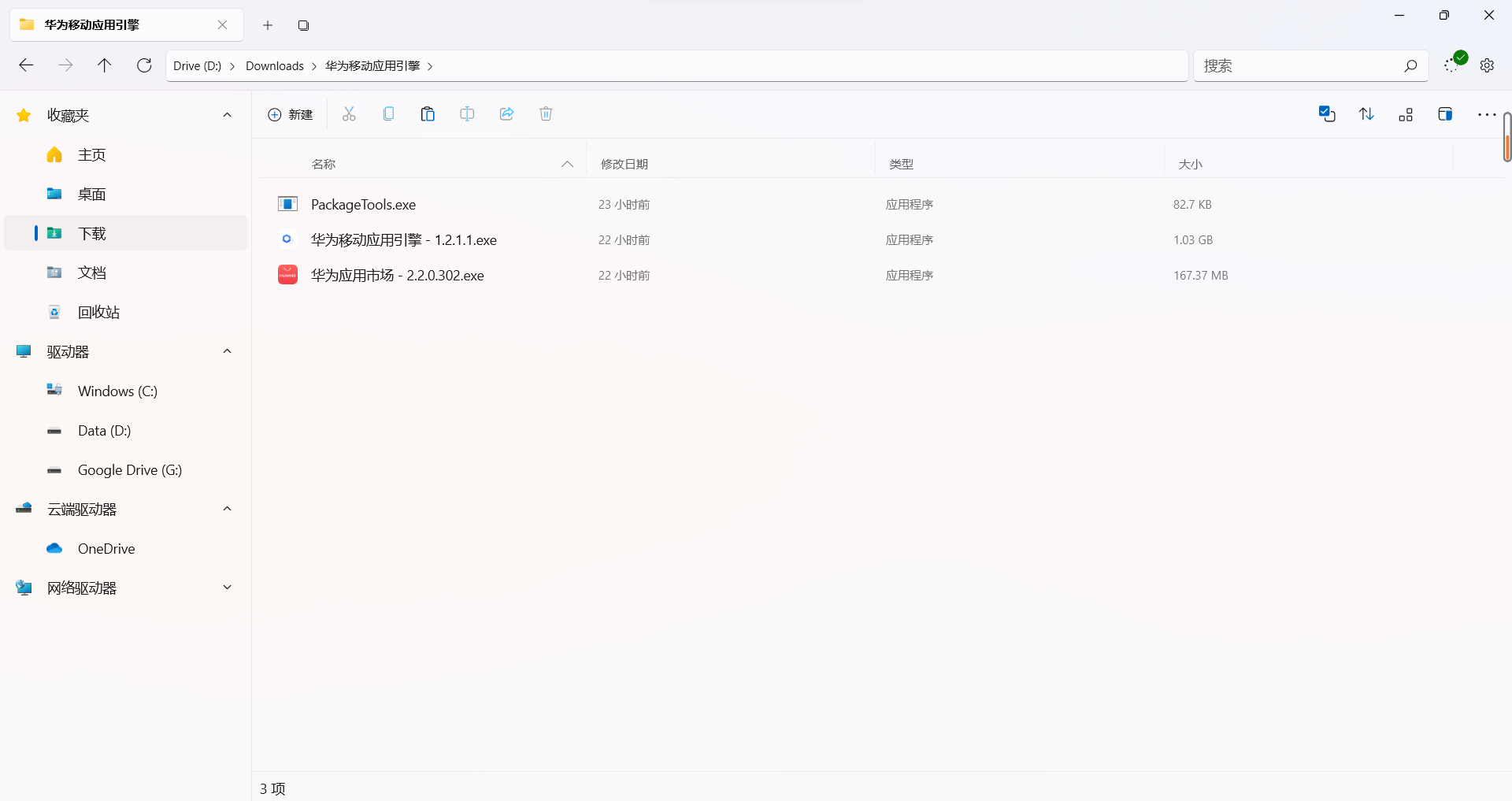Refresh the current folder
Image resolution: width=1512 pixels, height=801 pixels.
(144, 65)
